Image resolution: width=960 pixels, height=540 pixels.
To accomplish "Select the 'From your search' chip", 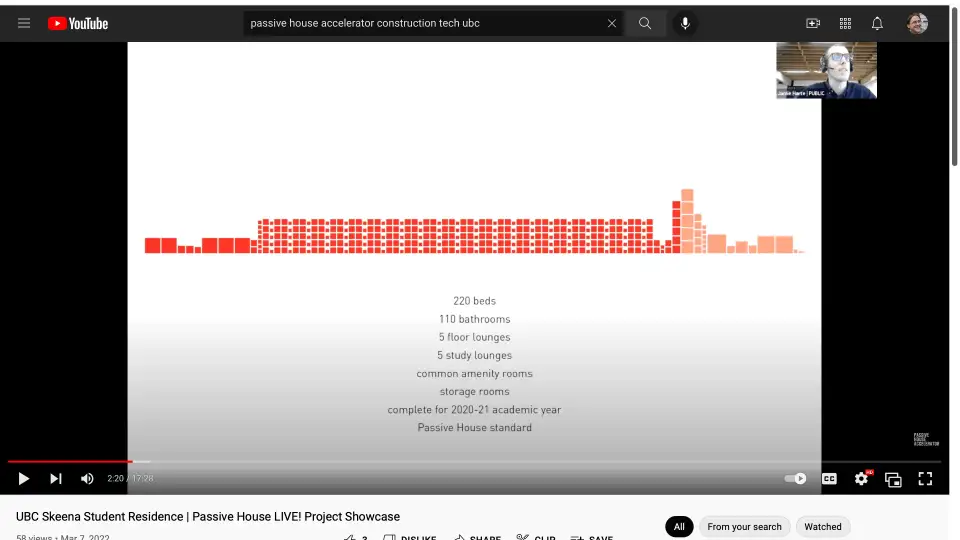I will (x=744, y=527).
